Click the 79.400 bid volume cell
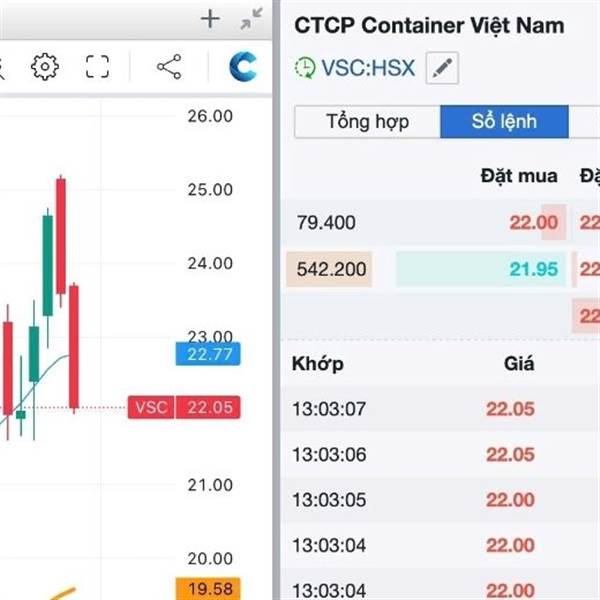The height and width of the screenshot is (600, 600). coord(326,222)
